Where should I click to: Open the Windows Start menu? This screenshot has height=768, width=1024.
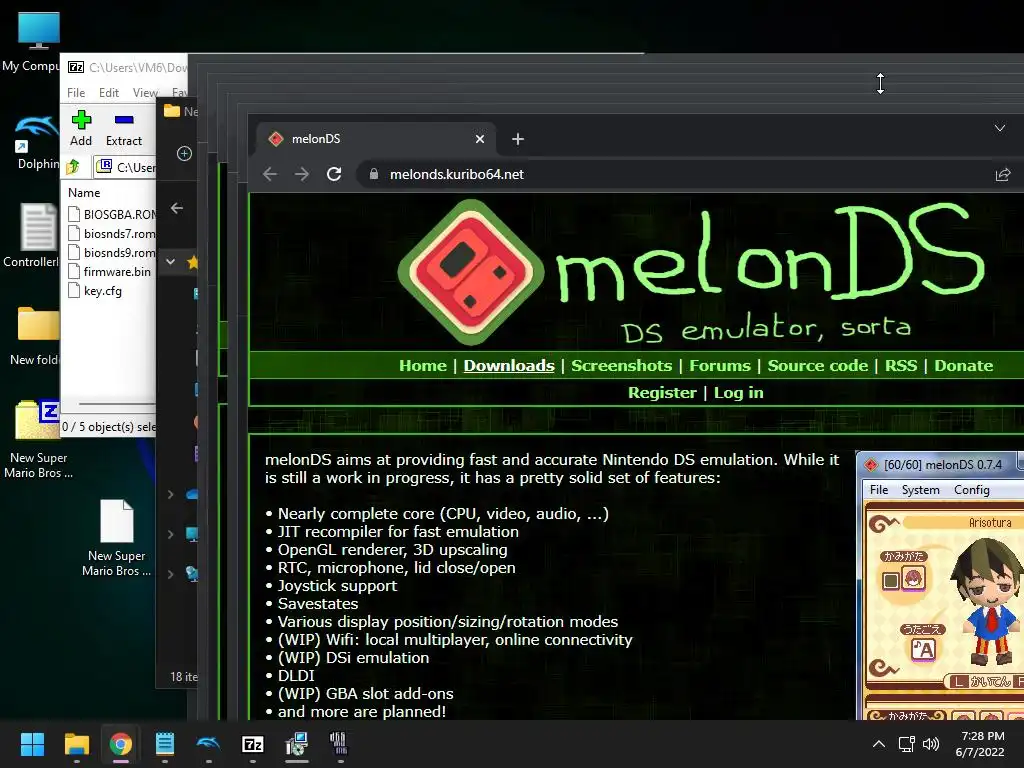click(32, 744)
